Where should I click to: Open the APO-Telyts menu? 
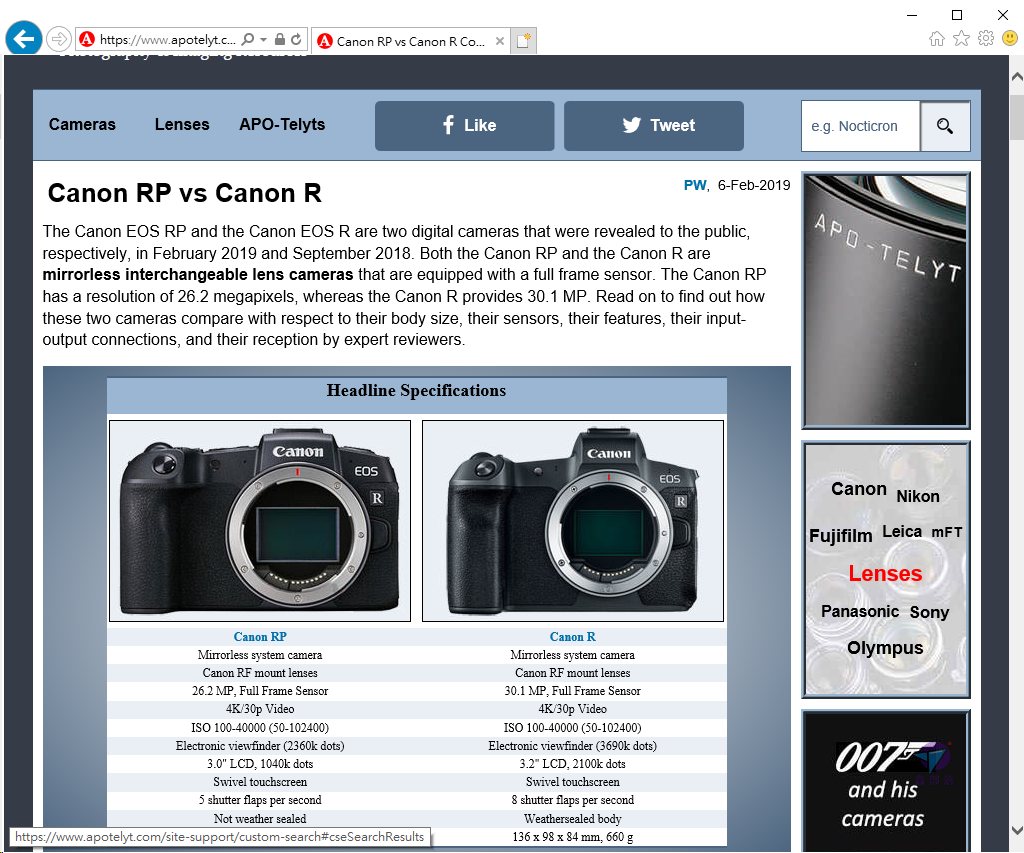282,125
